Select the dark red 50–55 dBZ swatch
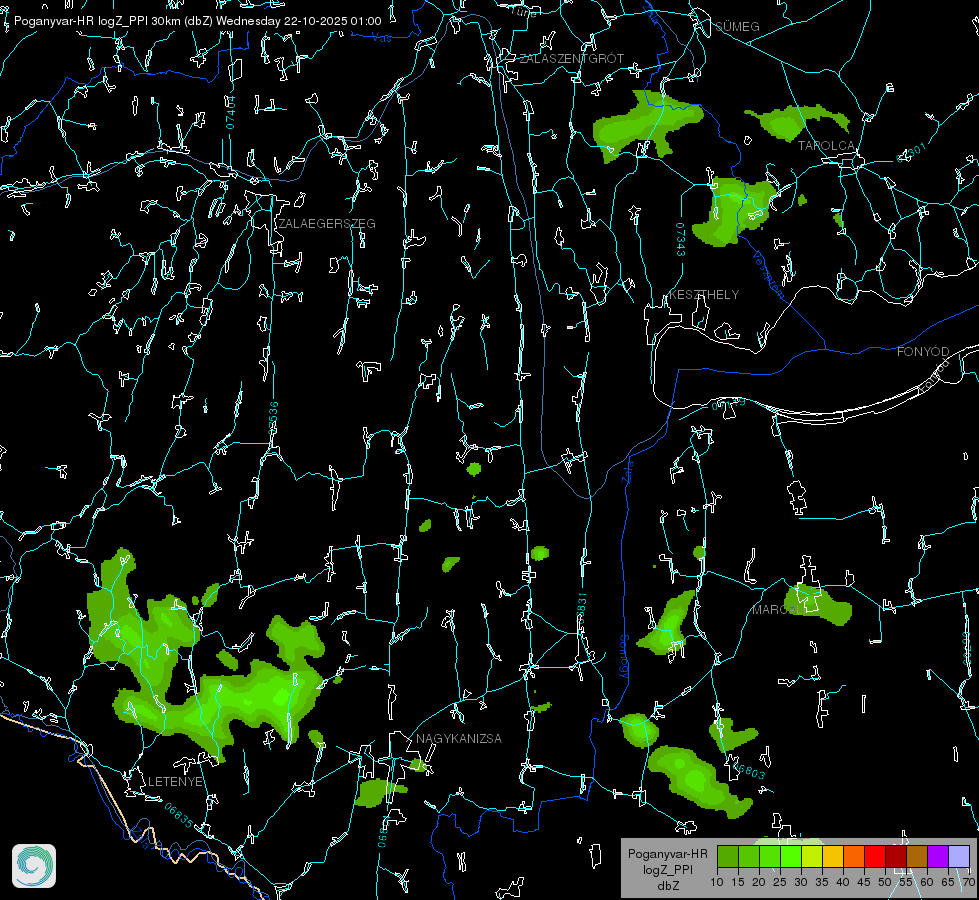 coord(895,856)
